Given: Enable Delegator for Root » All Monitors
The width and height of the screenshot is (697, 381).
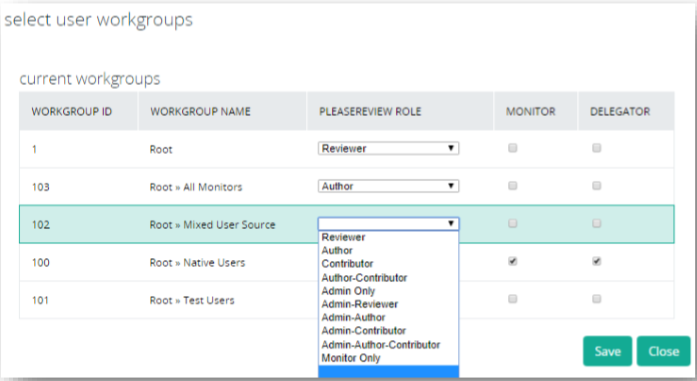Looking at the screenshot, I should 597,186.
